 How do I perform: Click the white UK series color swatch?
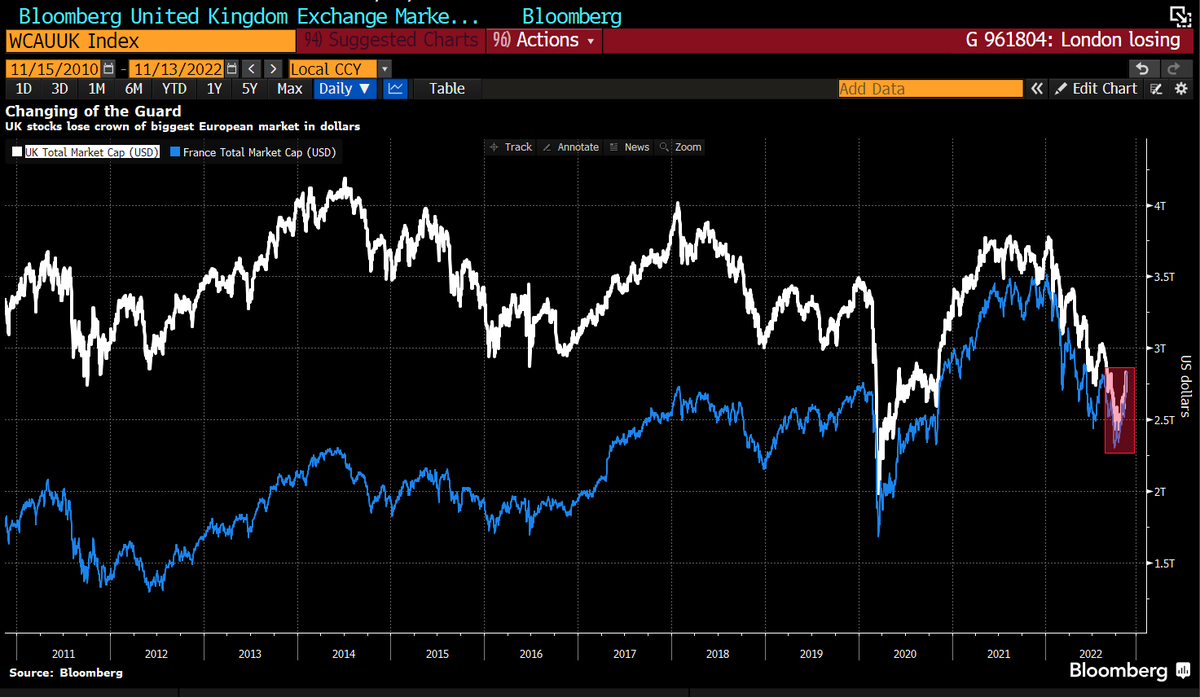[x=17, y=153]
